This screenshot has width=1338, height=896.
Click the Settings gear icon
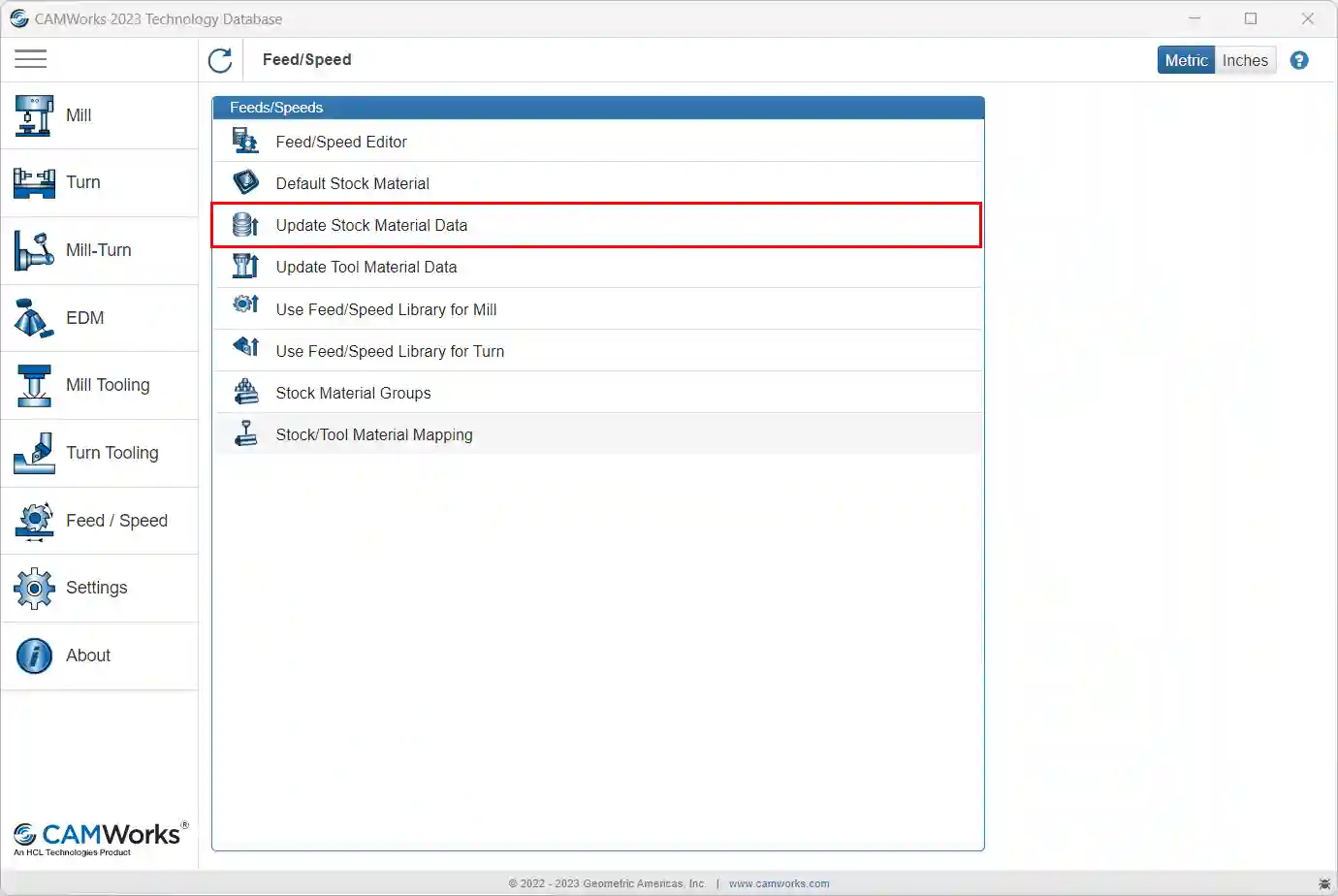pos(34,588)
